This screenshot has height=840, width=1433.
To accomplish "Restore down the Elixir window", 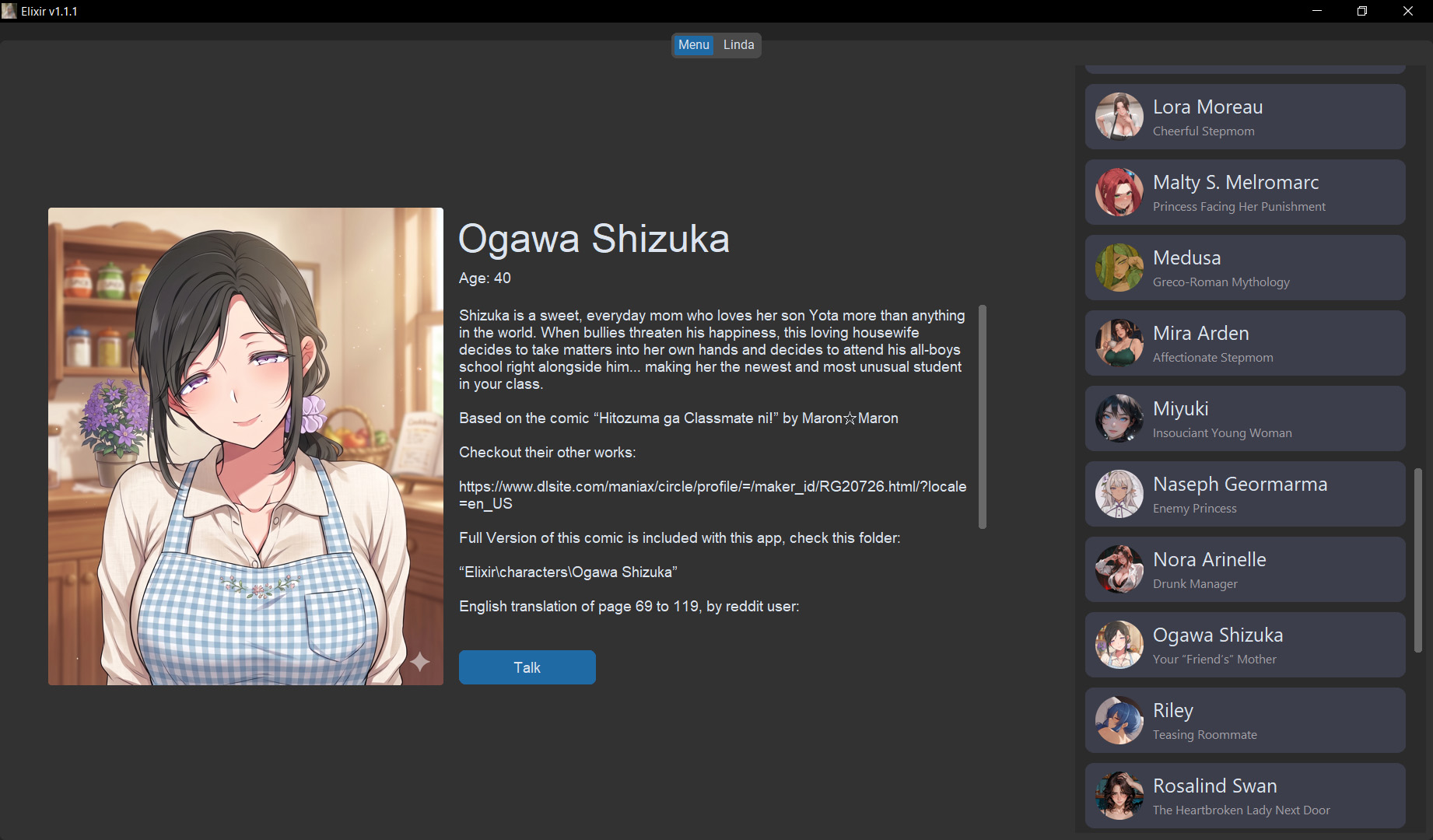I will tap(1362, 11).
